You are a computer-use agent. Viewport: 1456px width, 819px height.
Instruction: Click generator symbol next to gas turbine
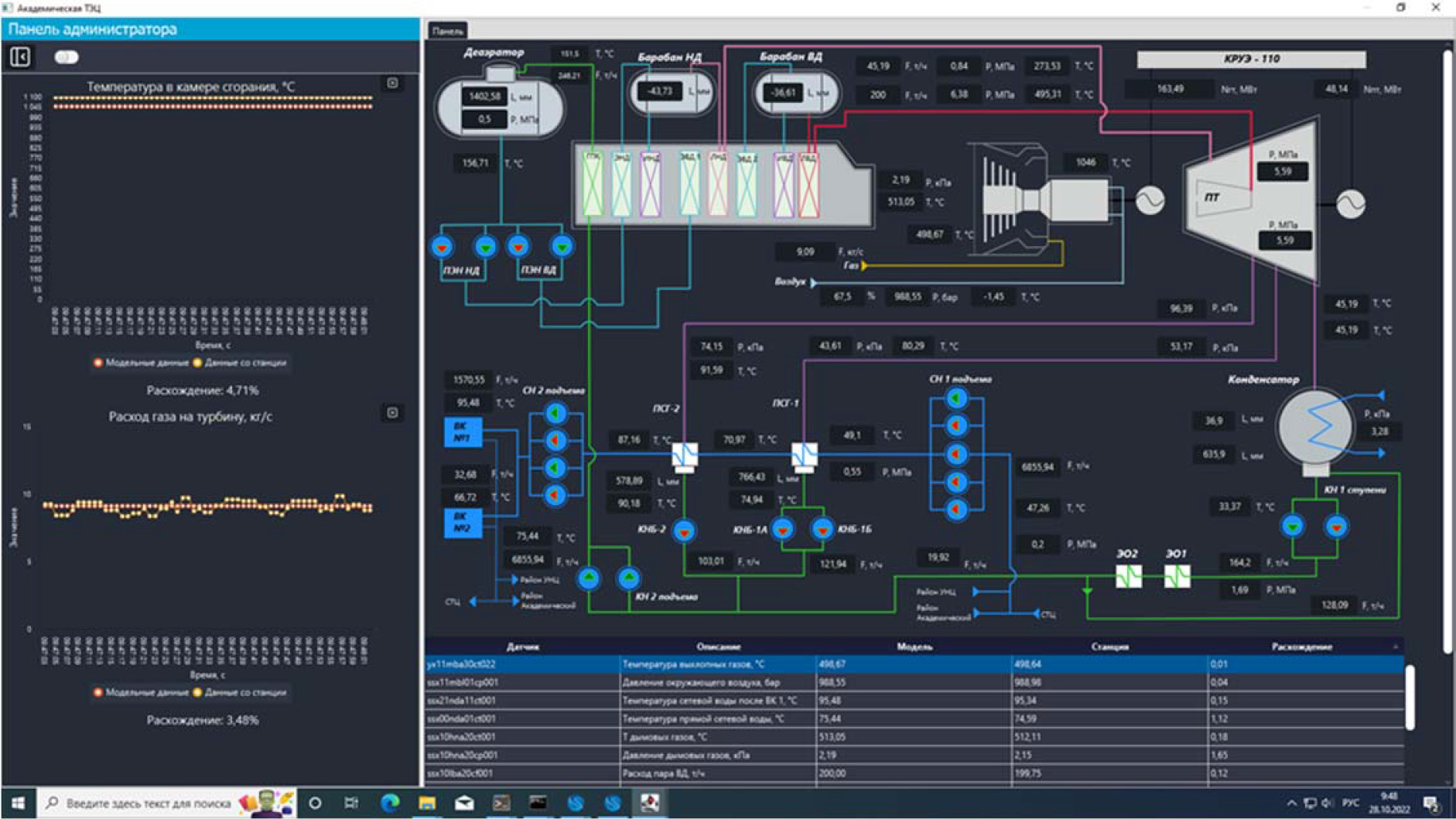click(x=1150, y=200)
